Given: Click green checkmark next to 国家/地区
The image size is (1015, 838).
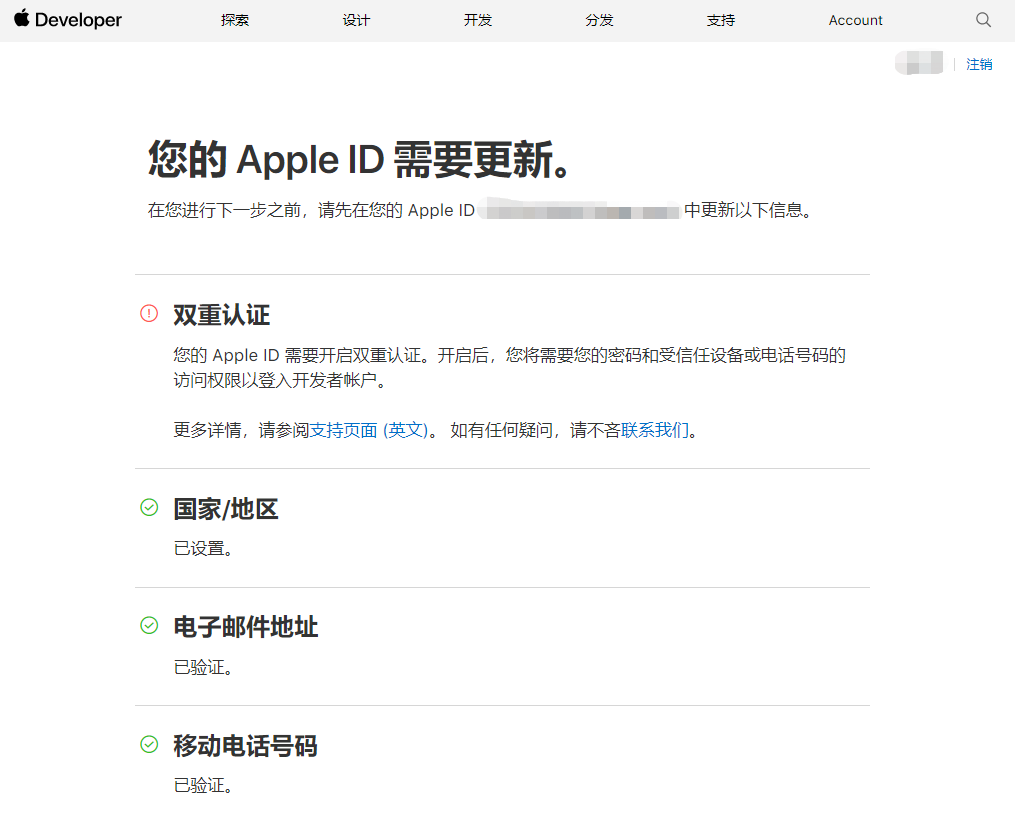Looking at the screenshot, I should click(x=149, y=508).
